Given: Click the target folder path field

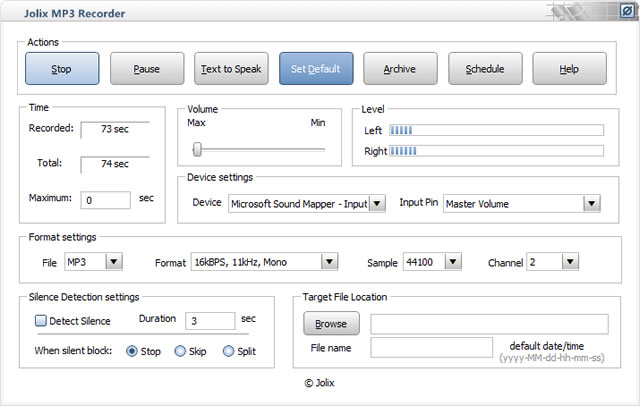Looking at the screenshot, I should click(x=489, y=324).
